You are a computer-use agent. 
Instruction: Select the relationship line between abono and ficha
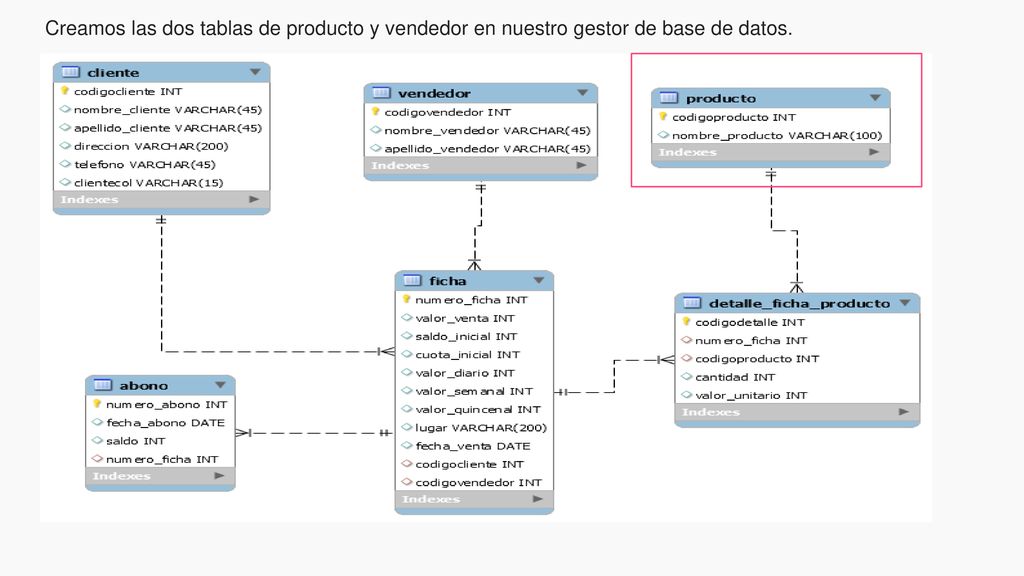tap(313, 432)
